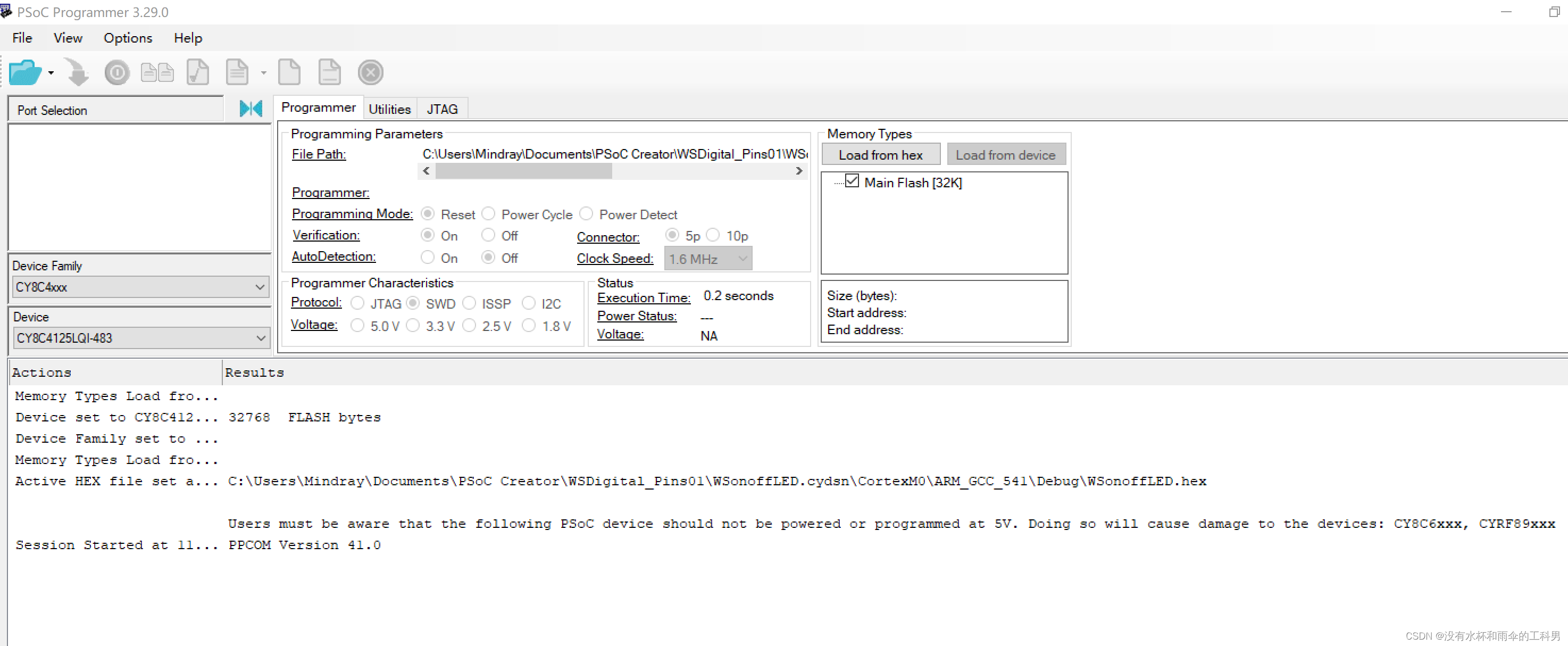Select Power Detect programming mode
Screen dimensions: 1568x646
pyautogui.click(x=586, y=214)
